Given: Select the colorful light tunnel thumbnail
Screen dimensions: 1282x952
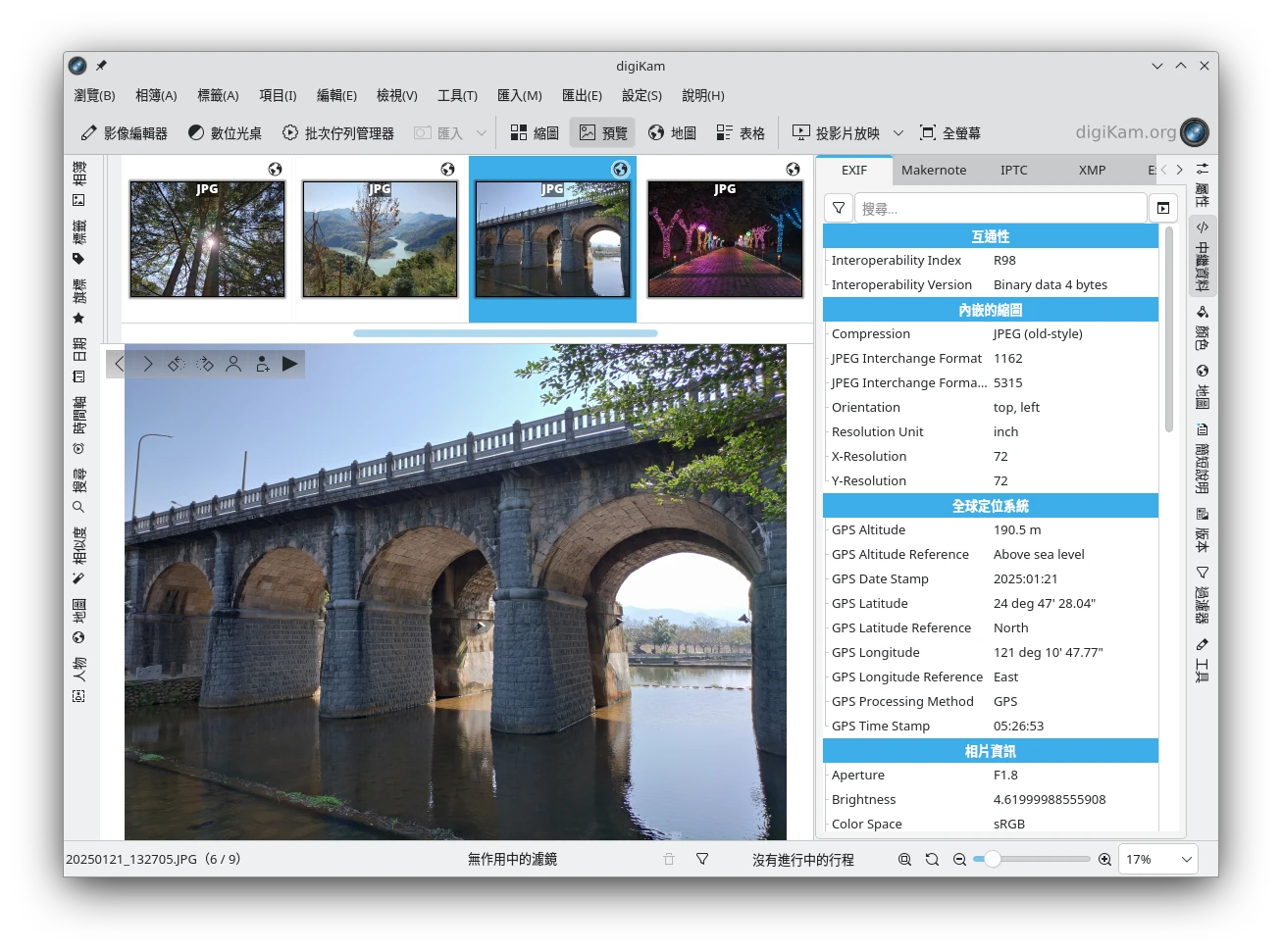Looking at the screenshot, I should tap(725, 239).
